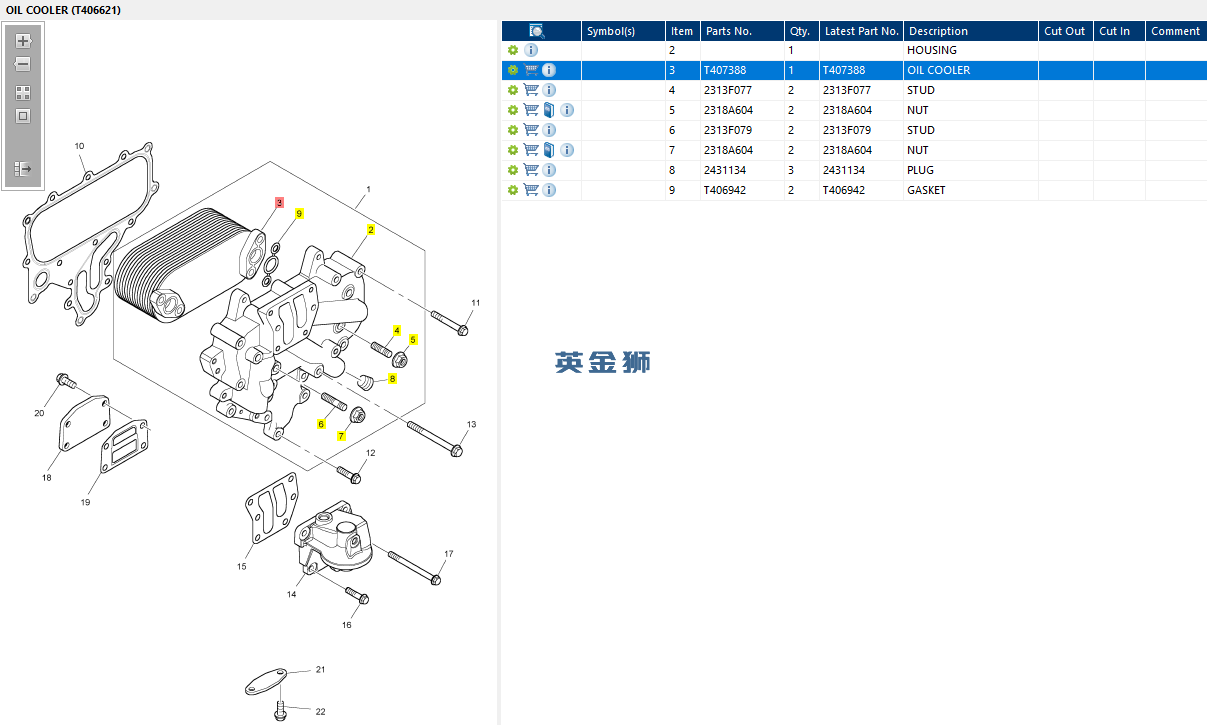1207x725 pixels.
Task: Sort by Description column header
Action: (x=971, y=31)
